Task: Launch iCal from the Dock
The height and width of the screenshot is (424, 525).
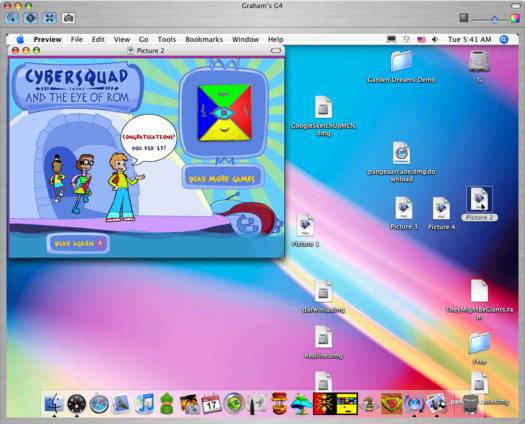Action: click(x=211, y=404)
